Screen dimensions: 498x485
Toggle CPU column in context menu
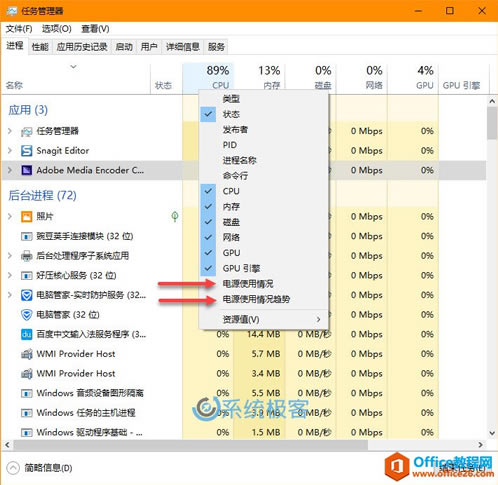(263, 191)
